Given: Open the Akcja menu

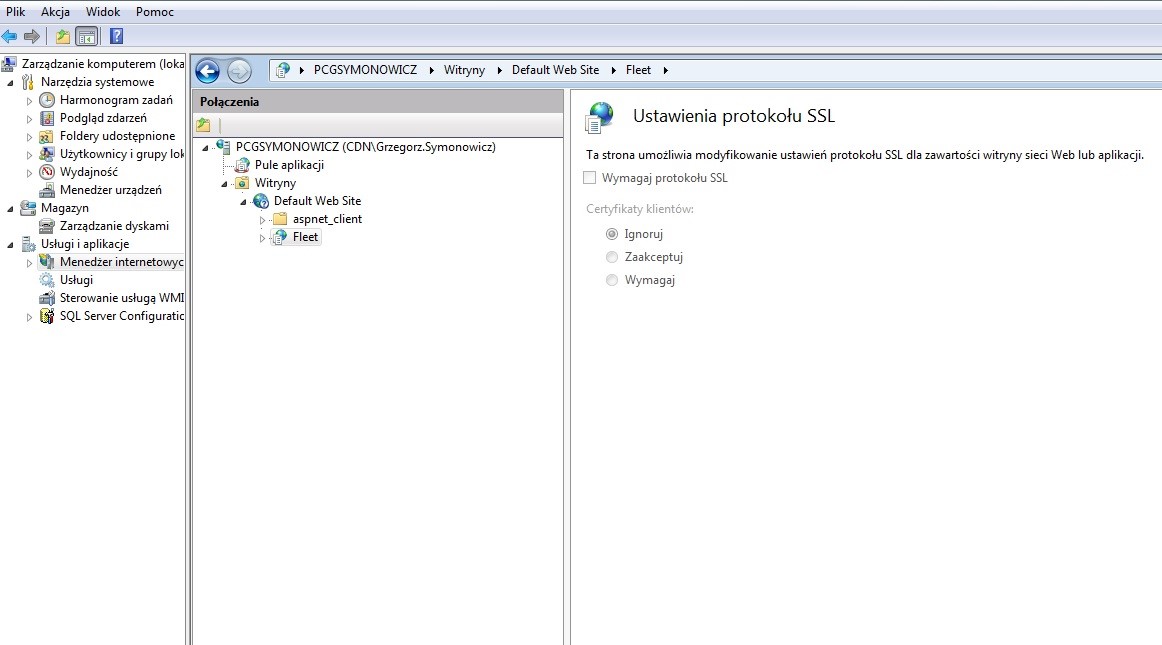Looking at the screenshot, I should coord(56,12).
